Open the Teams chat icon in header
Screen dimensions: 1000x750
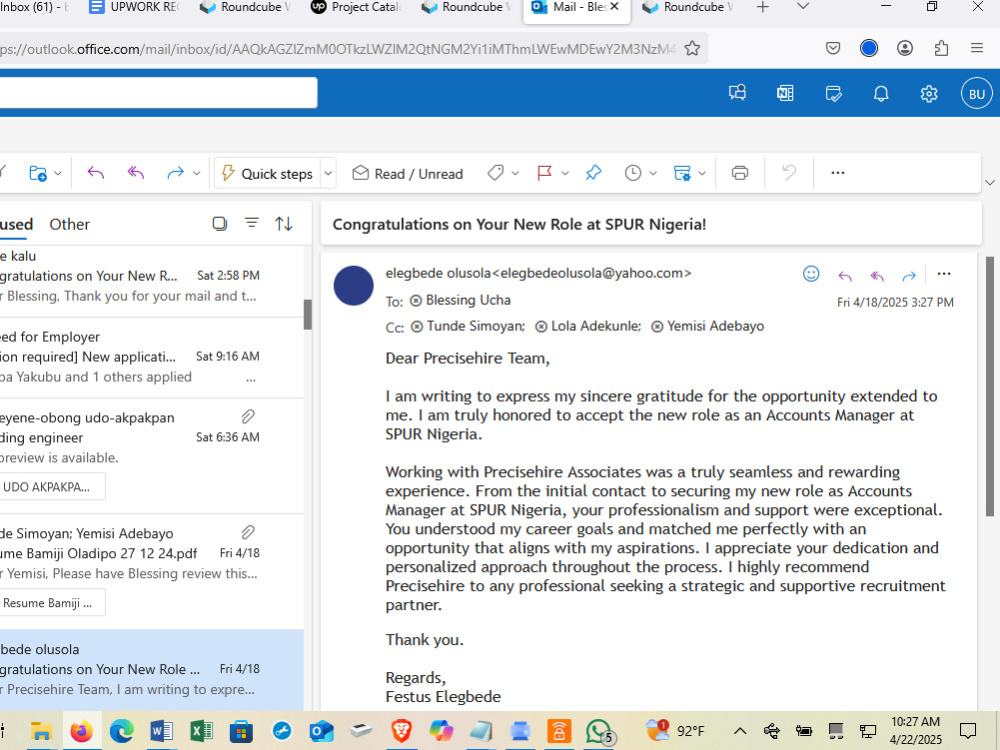click(737, 93)
